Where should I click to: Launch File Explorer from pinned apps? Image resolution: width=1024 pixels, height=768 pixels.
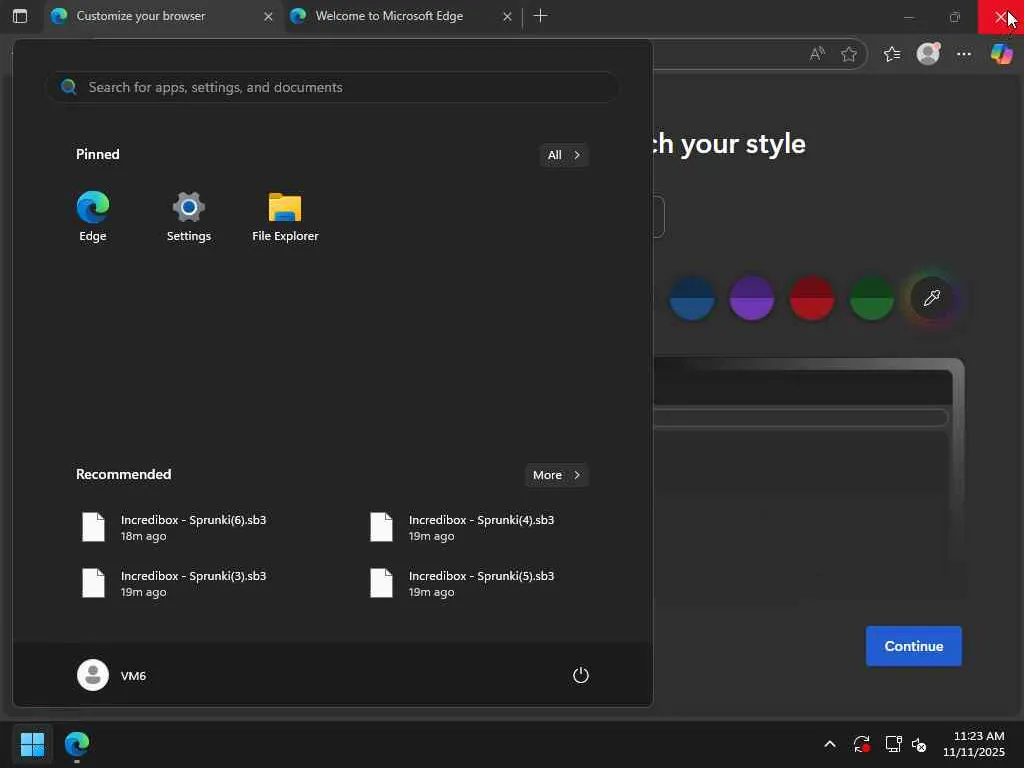[285, 217]
